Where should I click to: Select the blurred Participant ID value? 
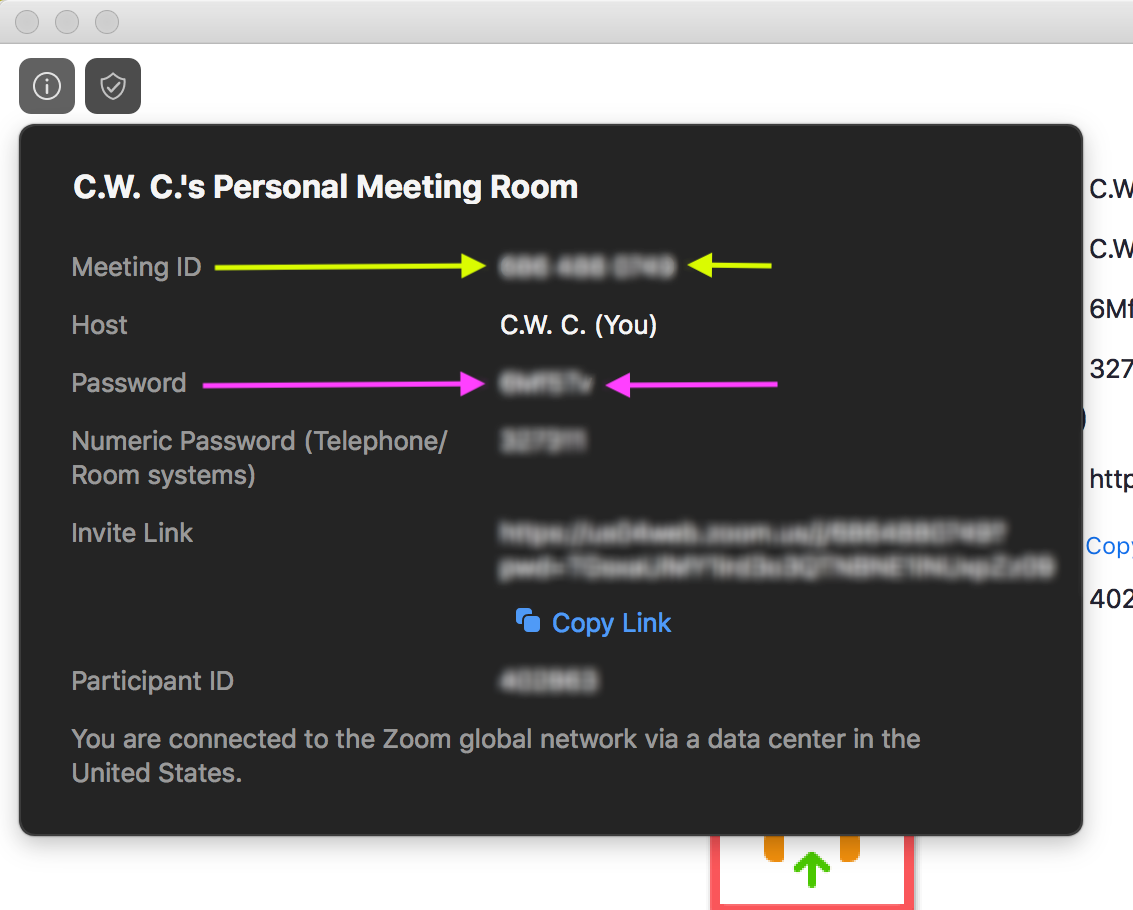tap(548, 681)
